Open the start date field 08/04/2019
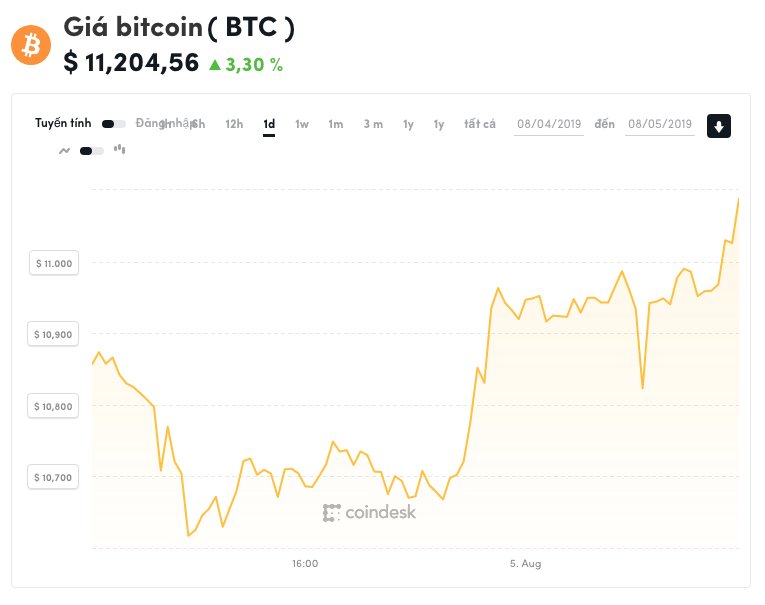Image resolution: width=765 pixels, height=605 pixels. [x=549, y=124]
